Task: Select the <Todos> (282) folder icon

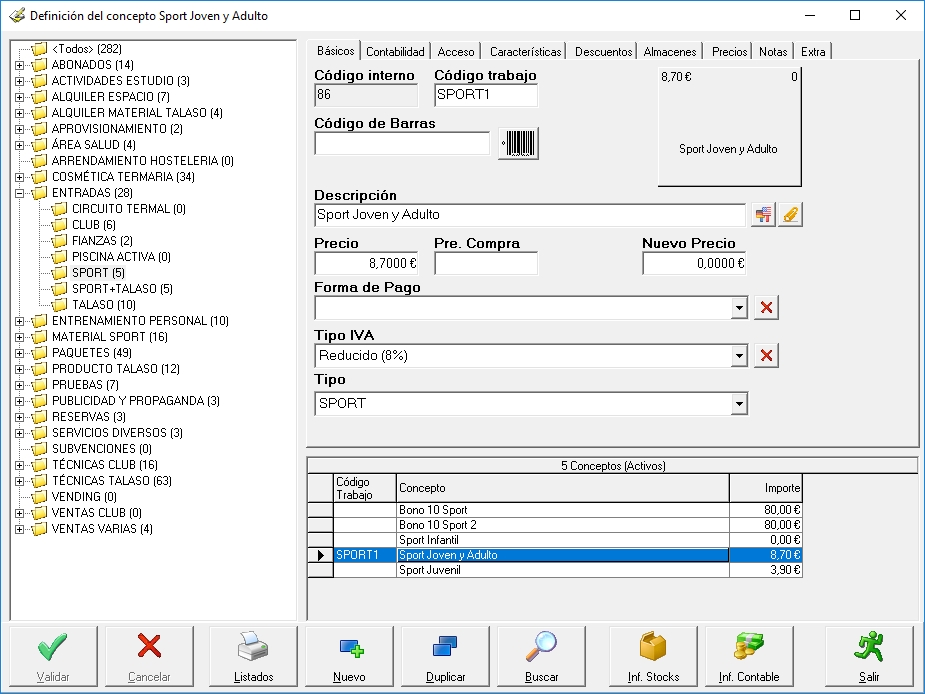Action: 39,48
